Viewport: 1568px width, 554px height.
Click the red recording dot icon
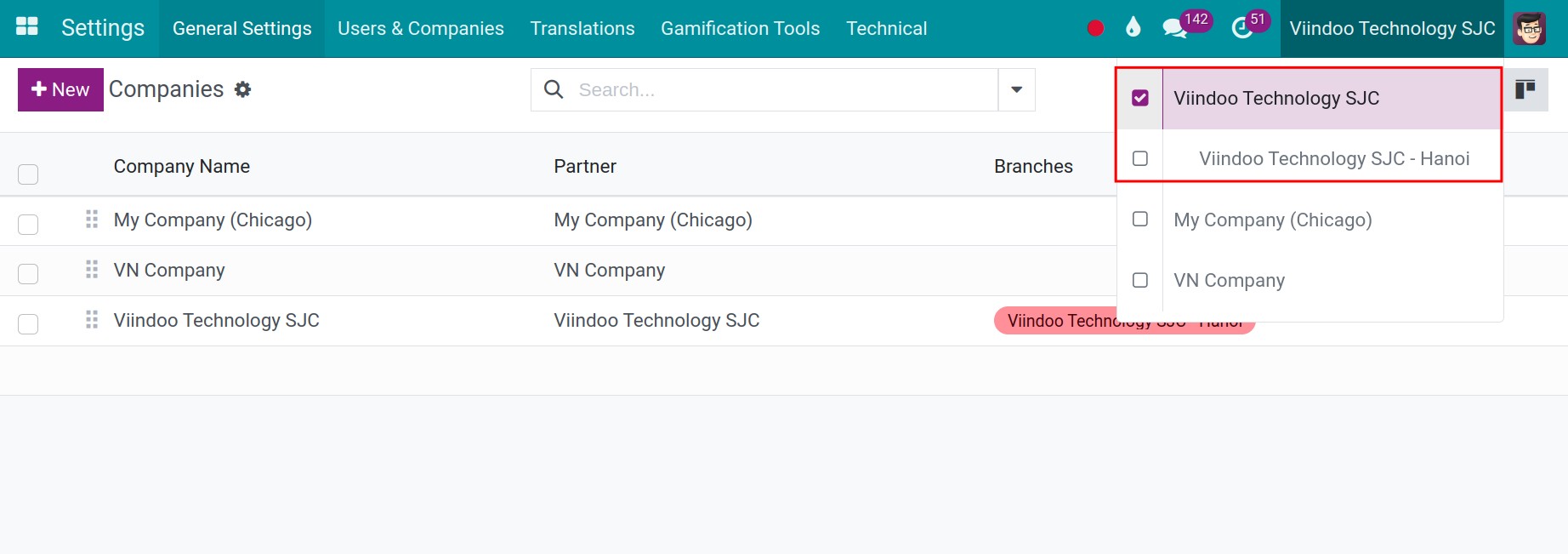pos(1095,28)
